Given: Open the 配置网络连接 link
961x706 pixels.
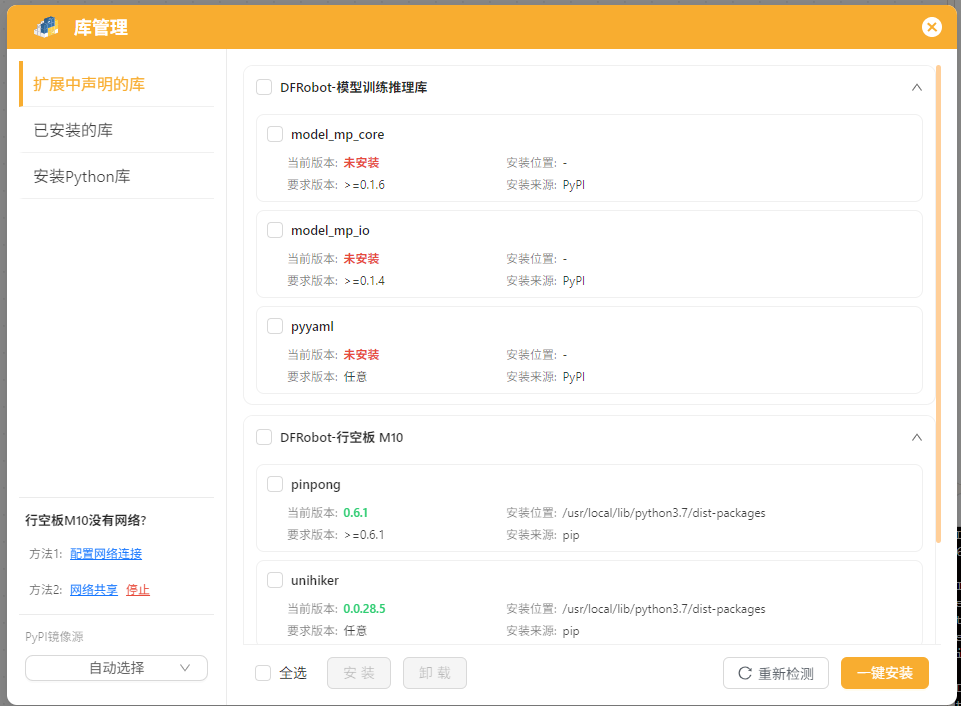Looking at the screenshot, I should (106, 554).
